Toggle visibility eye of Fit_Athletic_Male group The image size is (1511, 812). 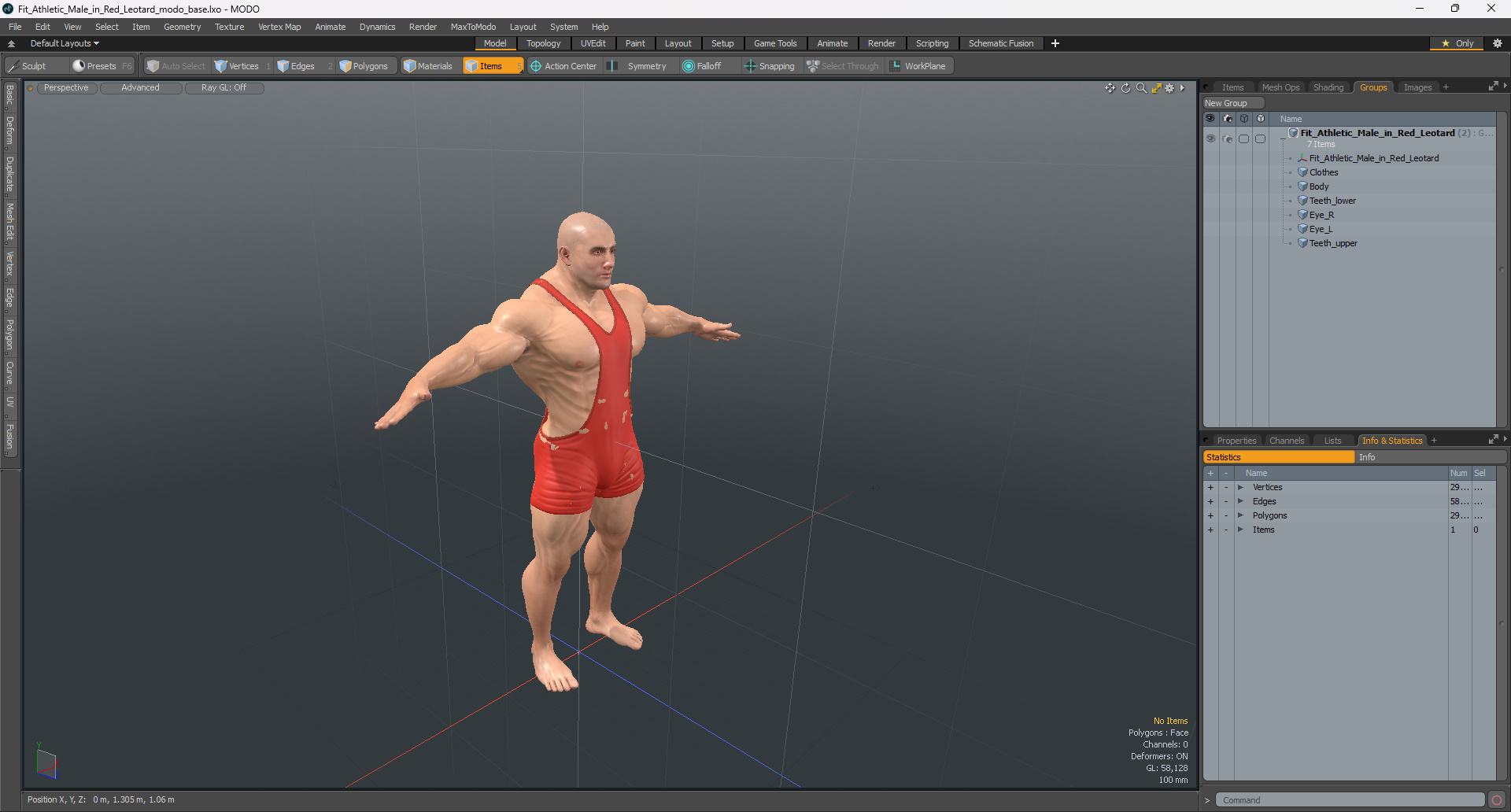(x=1210, y=138)
